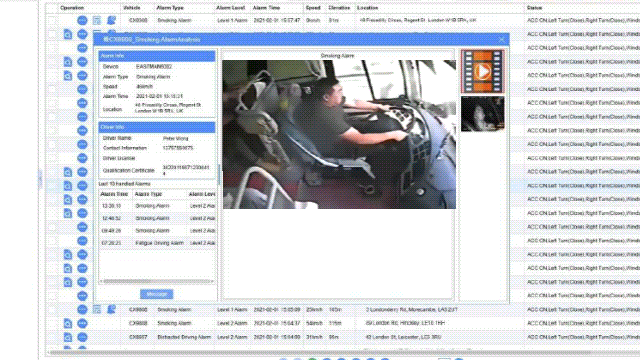Open more options for the 15:07:47 alarm row
The image size is (640, 360).
click(82, 20)
